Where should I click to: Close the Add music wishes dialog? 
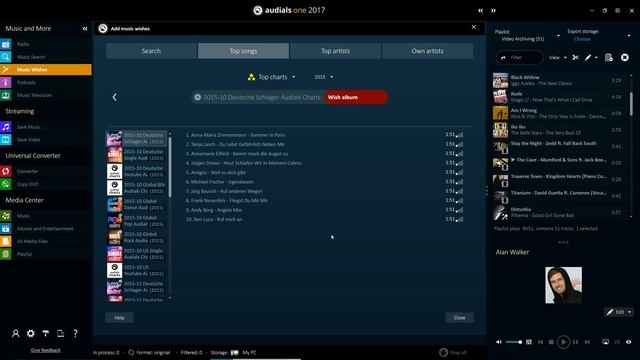click(474, 27)
